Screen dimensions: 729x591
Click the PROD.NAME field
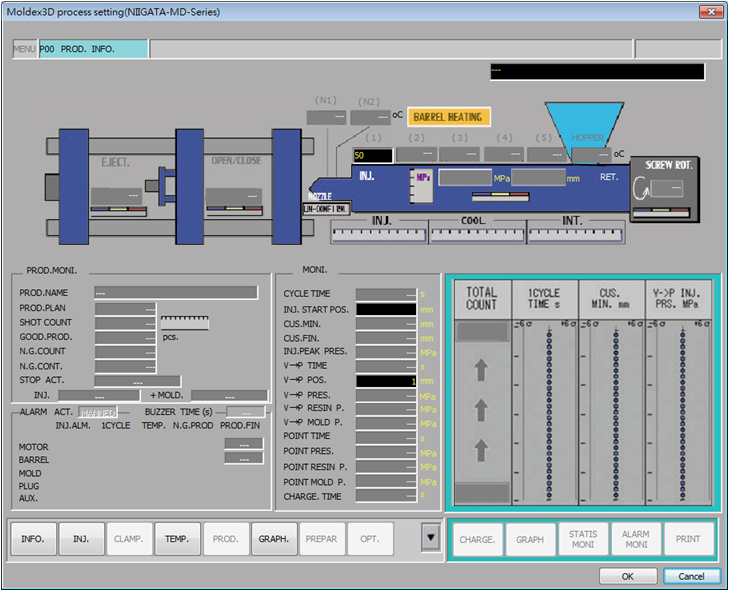(176, 292)
